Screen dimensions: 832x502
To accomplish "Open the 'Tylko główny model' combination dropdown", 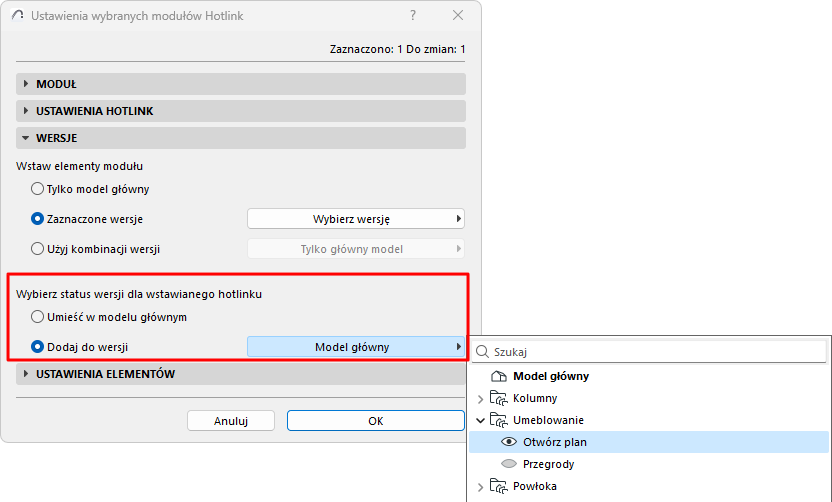I will 356,249.
